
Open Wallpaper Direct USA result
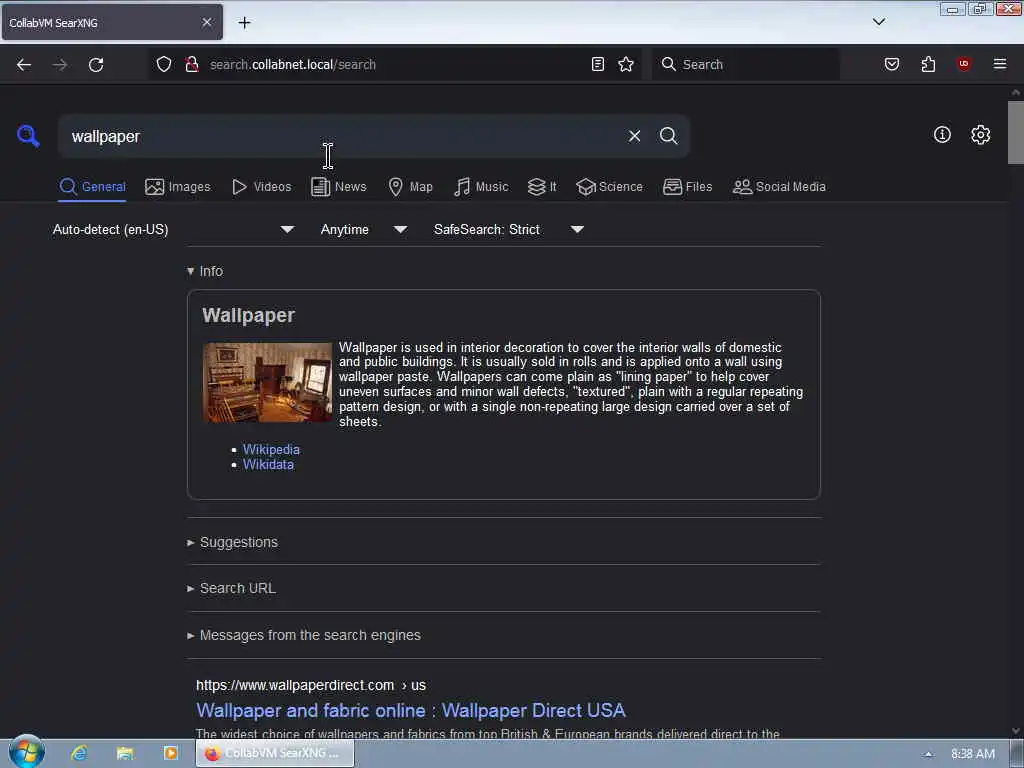(x=411, y=710)
